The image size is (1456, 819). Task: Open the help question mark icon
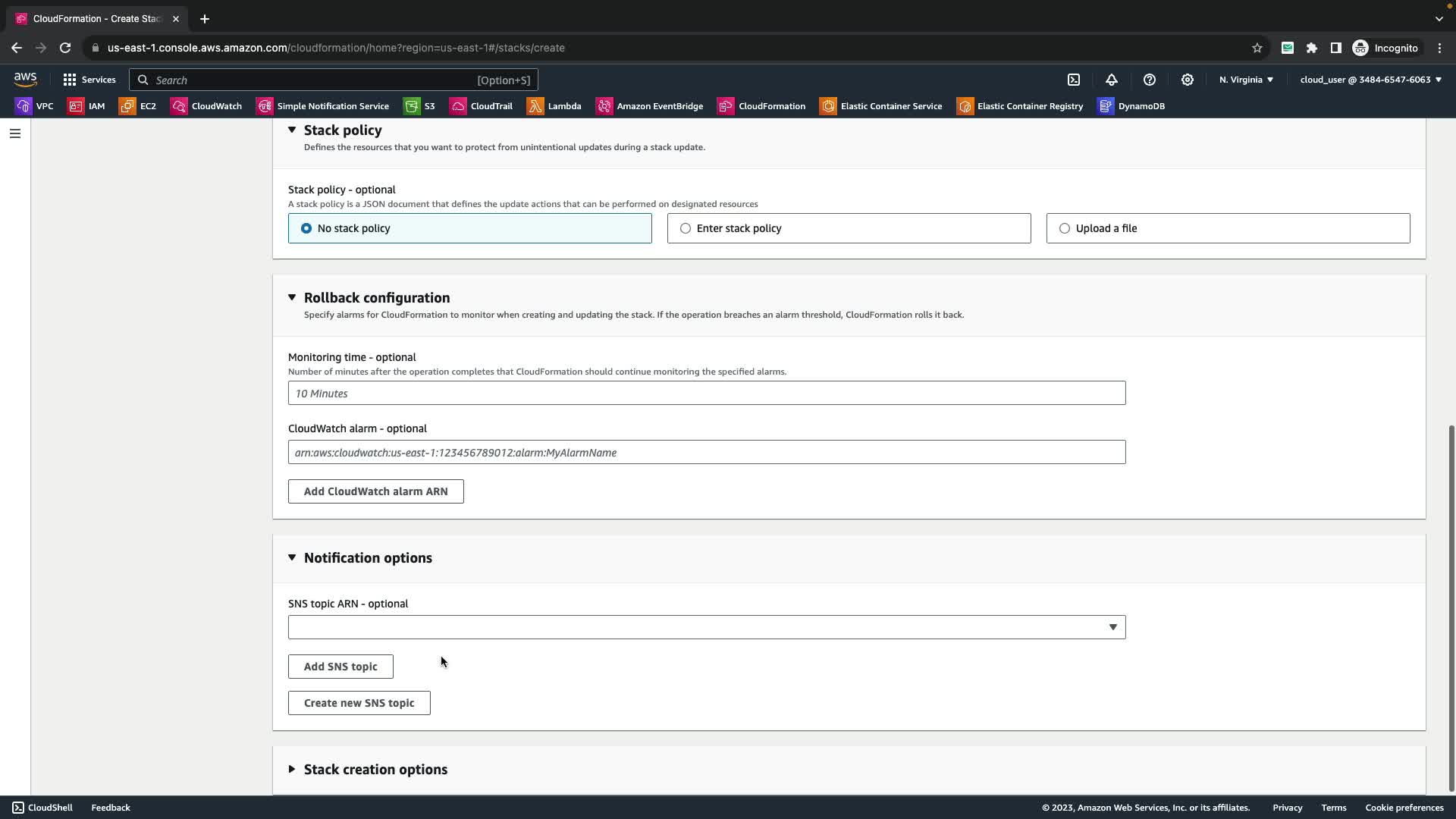click(1150, 80)
